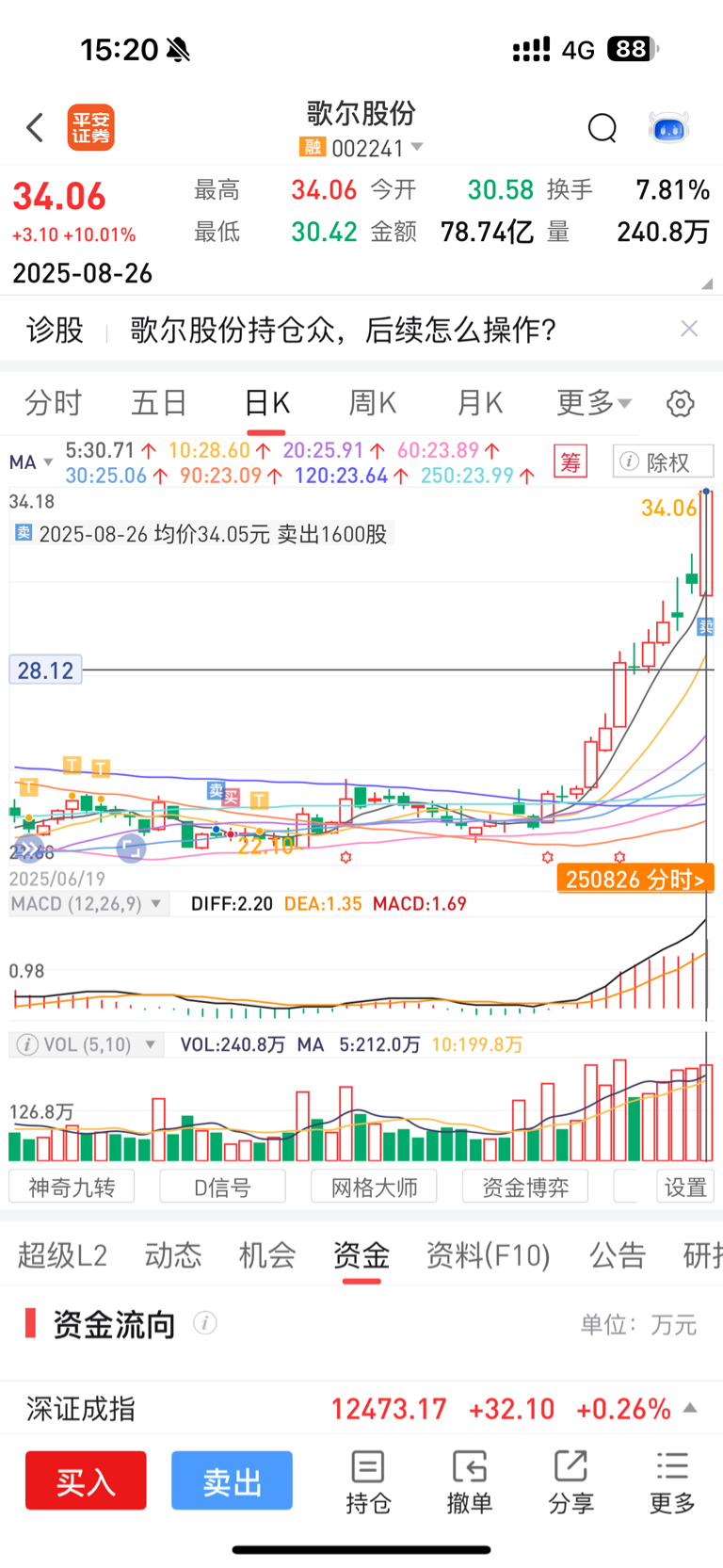Switch to 动态 tab
723x1568 pixels.
tap(173, 1255)
